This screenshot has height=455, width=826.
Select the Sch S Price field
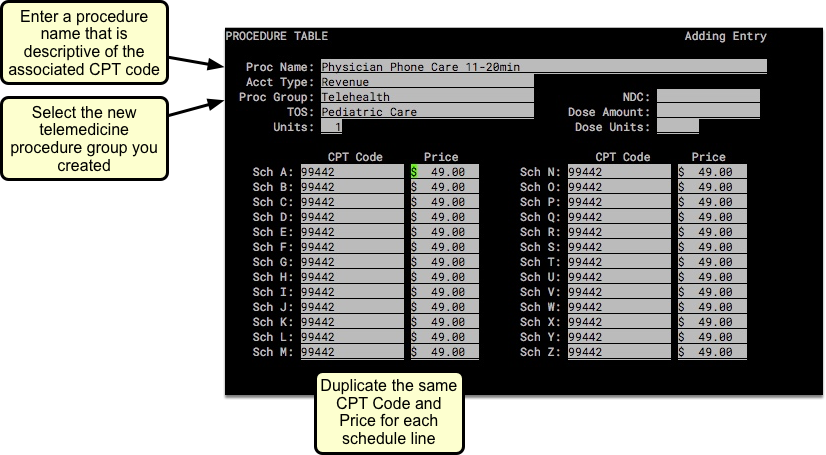click(712, 246)
